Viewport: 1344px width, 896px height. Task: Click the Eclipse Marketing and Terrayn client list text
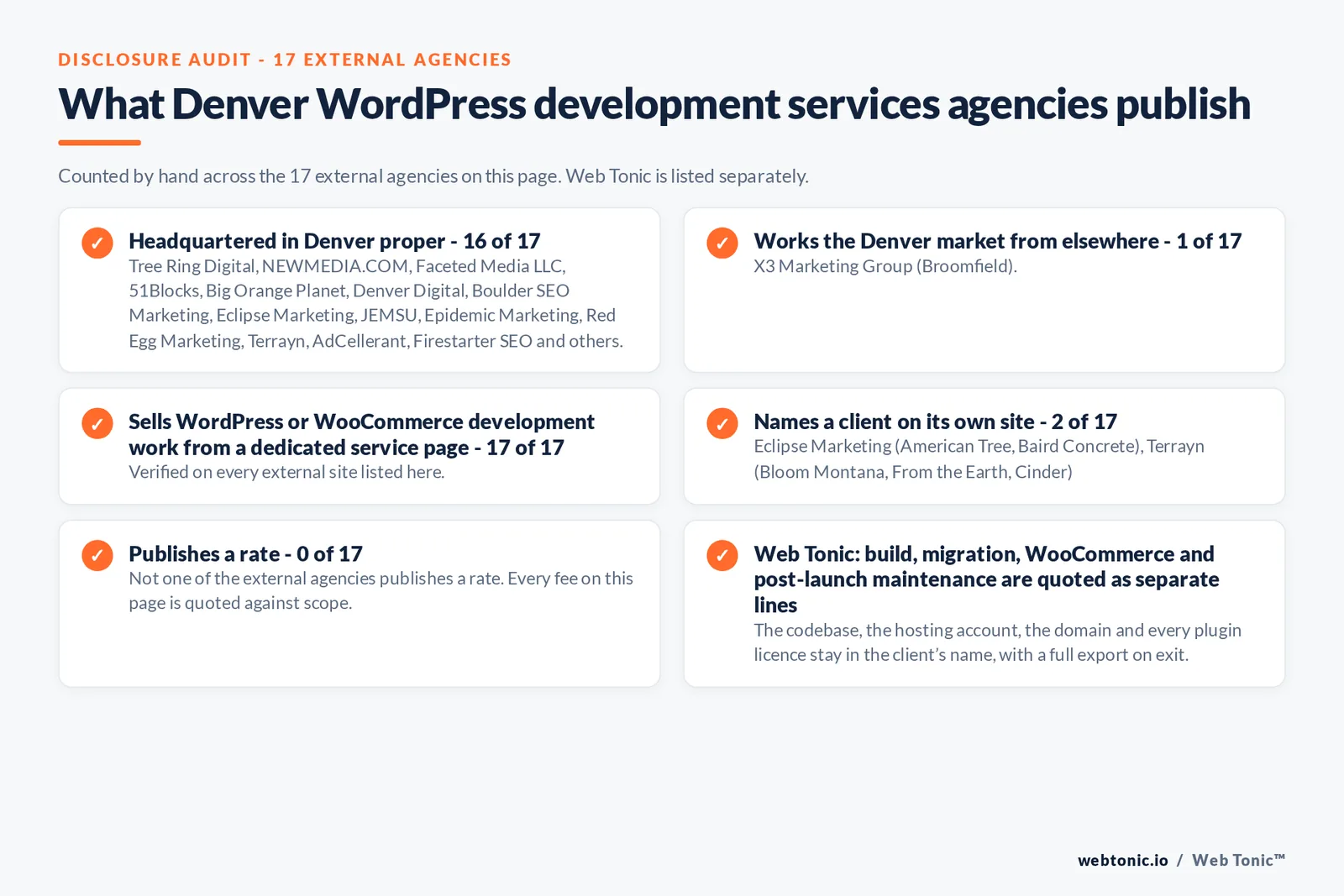[x=979, y=459]
